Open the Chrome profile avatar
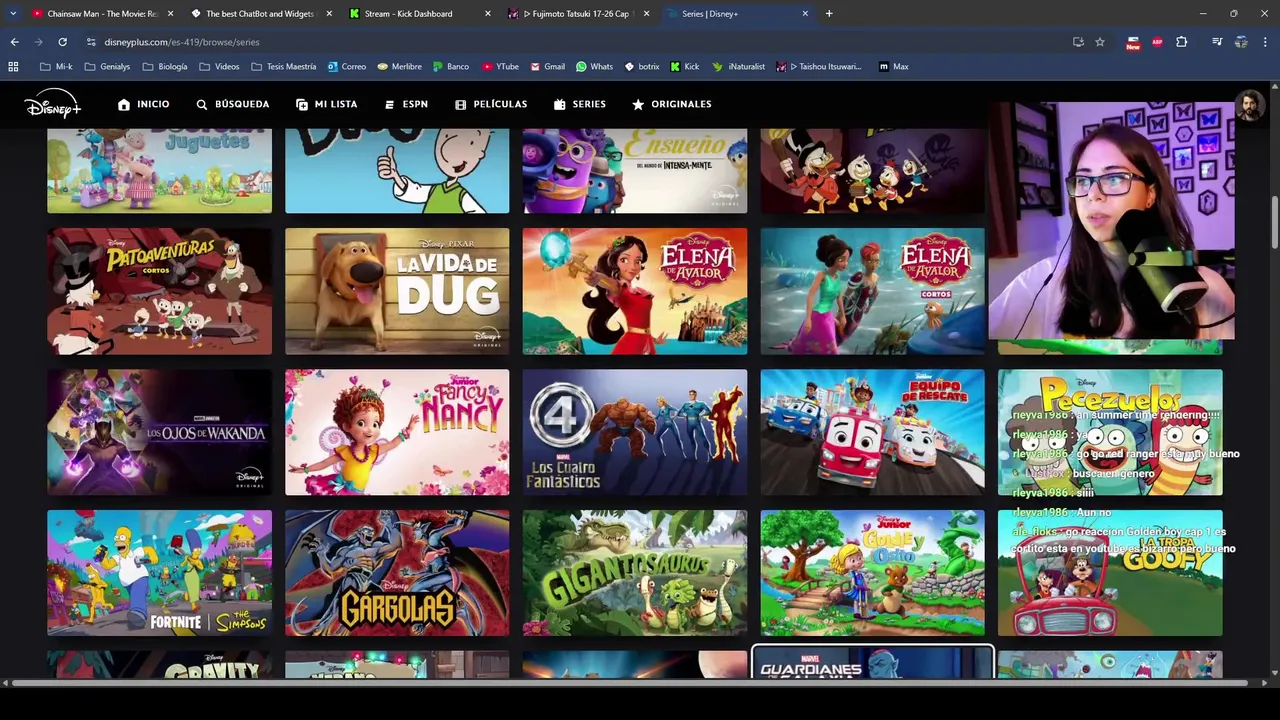 coord(1241,42)
